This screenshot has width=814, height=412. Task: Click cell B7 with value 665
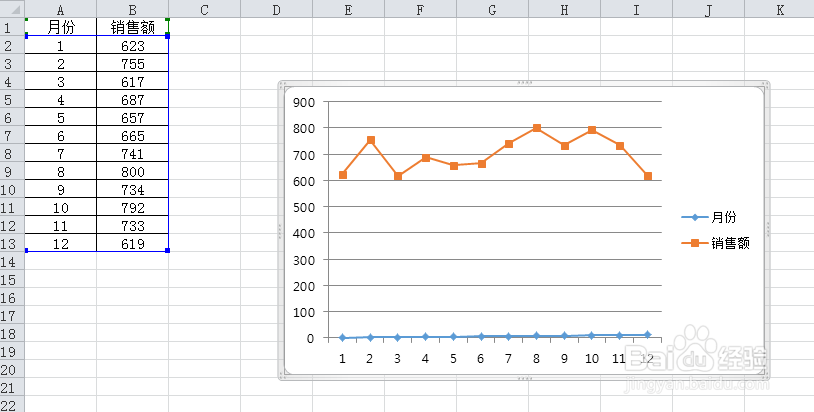[x=132, y=135]
